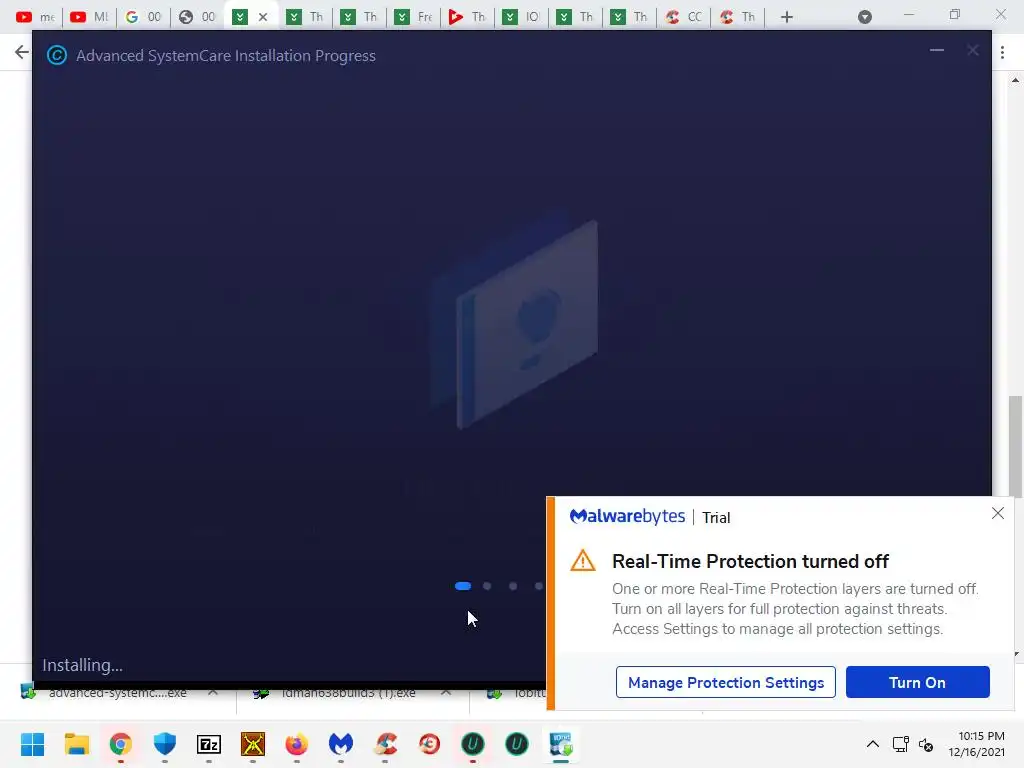The image size is (1024, 768).
Task: Open network status in the system tray
Action: point(901,744)
